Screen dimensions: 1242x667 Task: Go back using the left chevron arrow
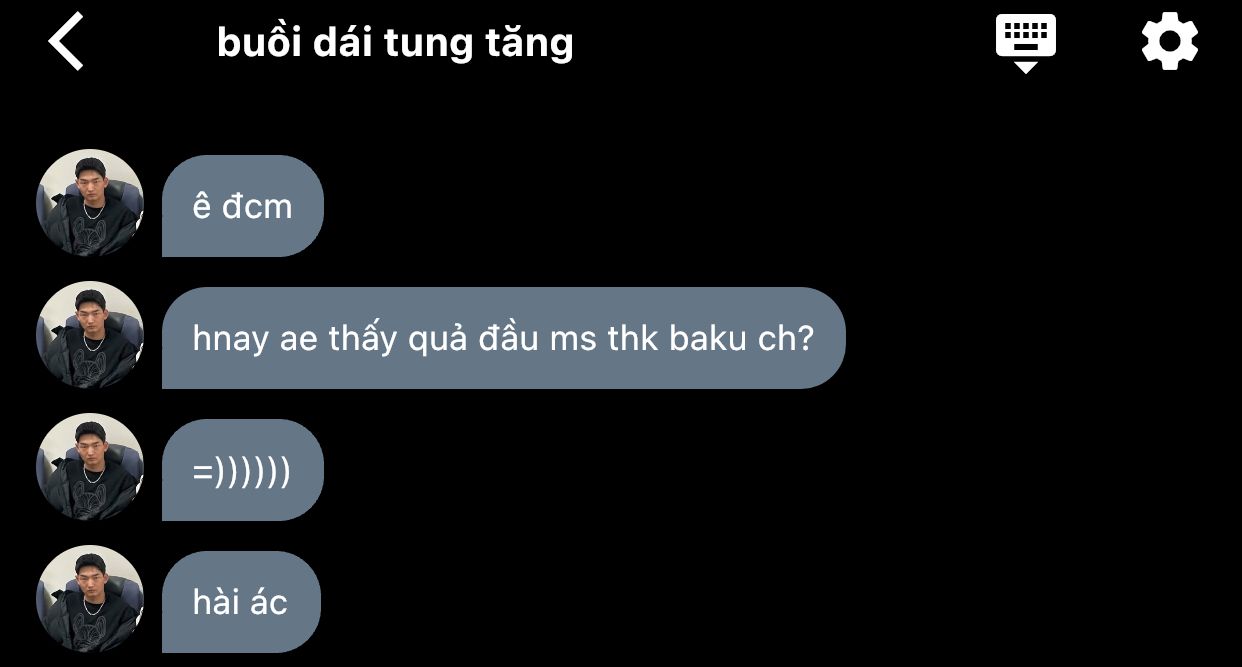(66, 42)
